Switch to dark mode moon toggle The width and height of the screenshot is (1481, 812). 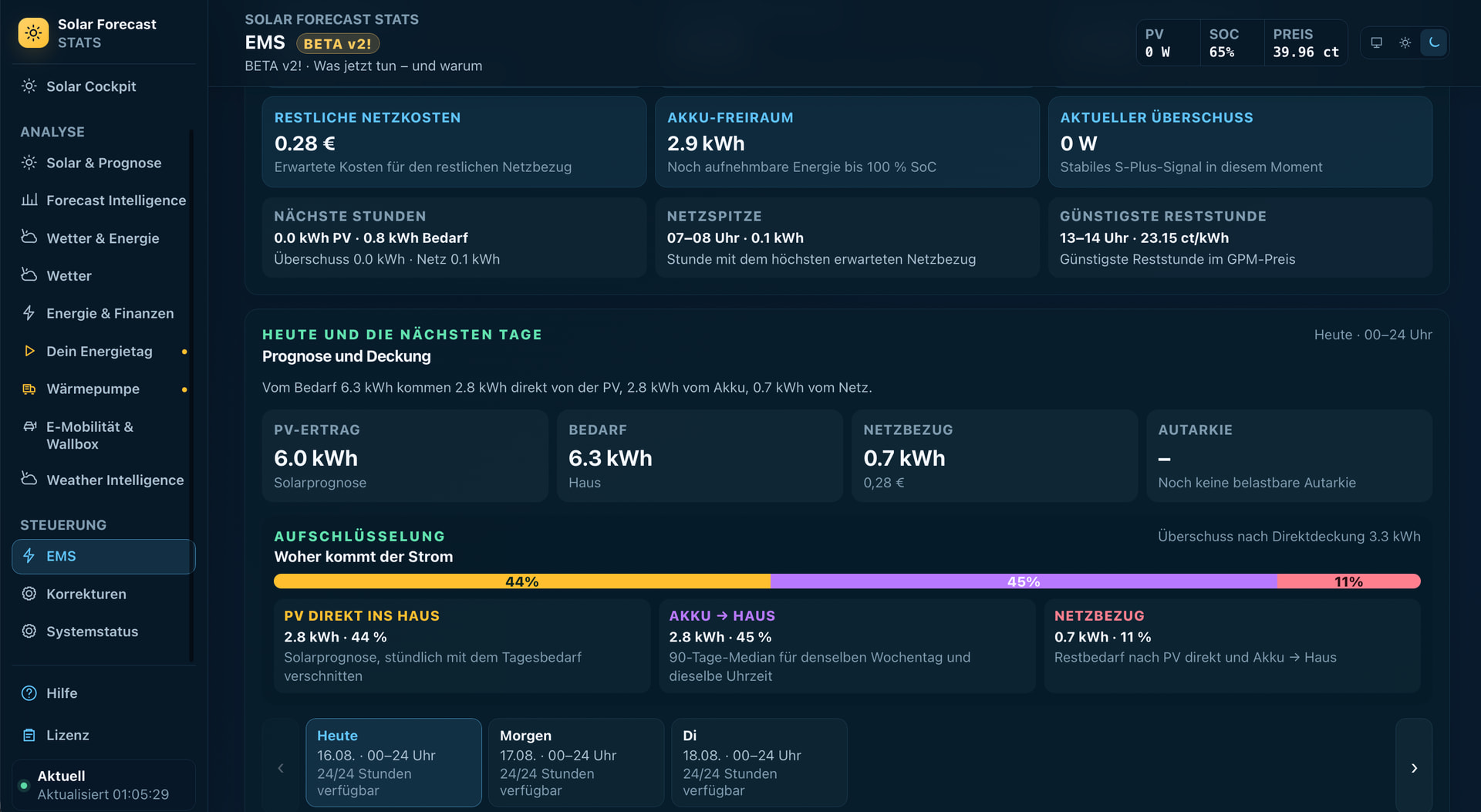click(1434, 42)
